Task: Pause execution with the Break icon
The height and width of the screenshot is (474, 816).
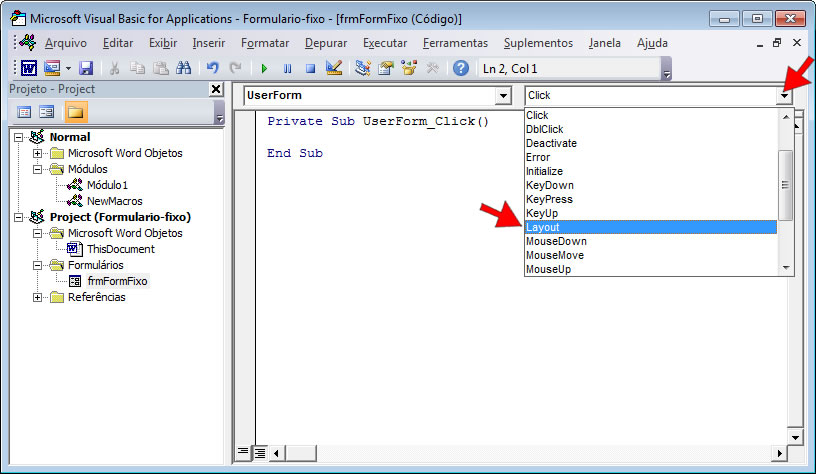Action: [x=287, y=68]
